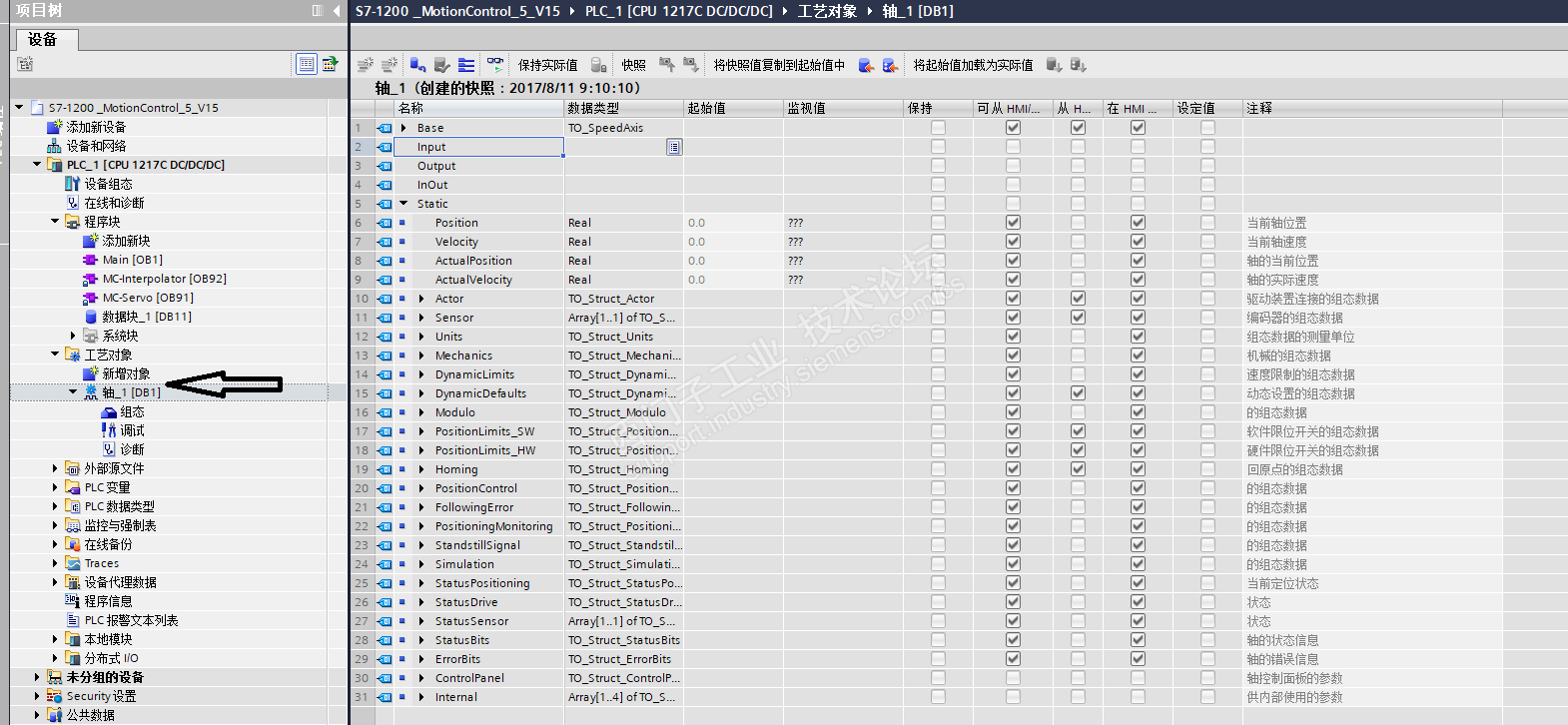Toggle HMI accessible checkbox for Position row

(1013, 223)
